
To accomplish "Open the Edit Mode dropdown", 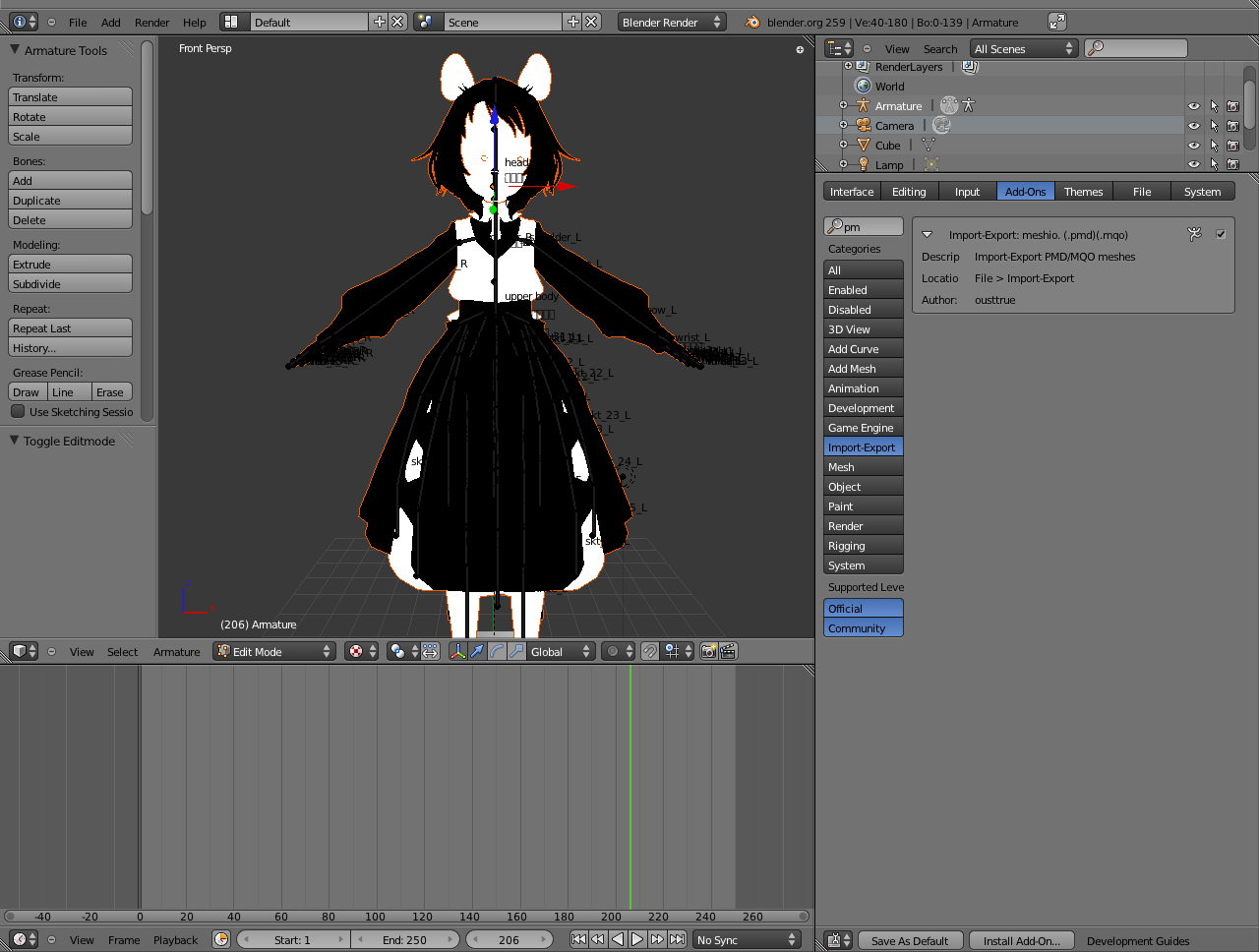I will [274, 651].
